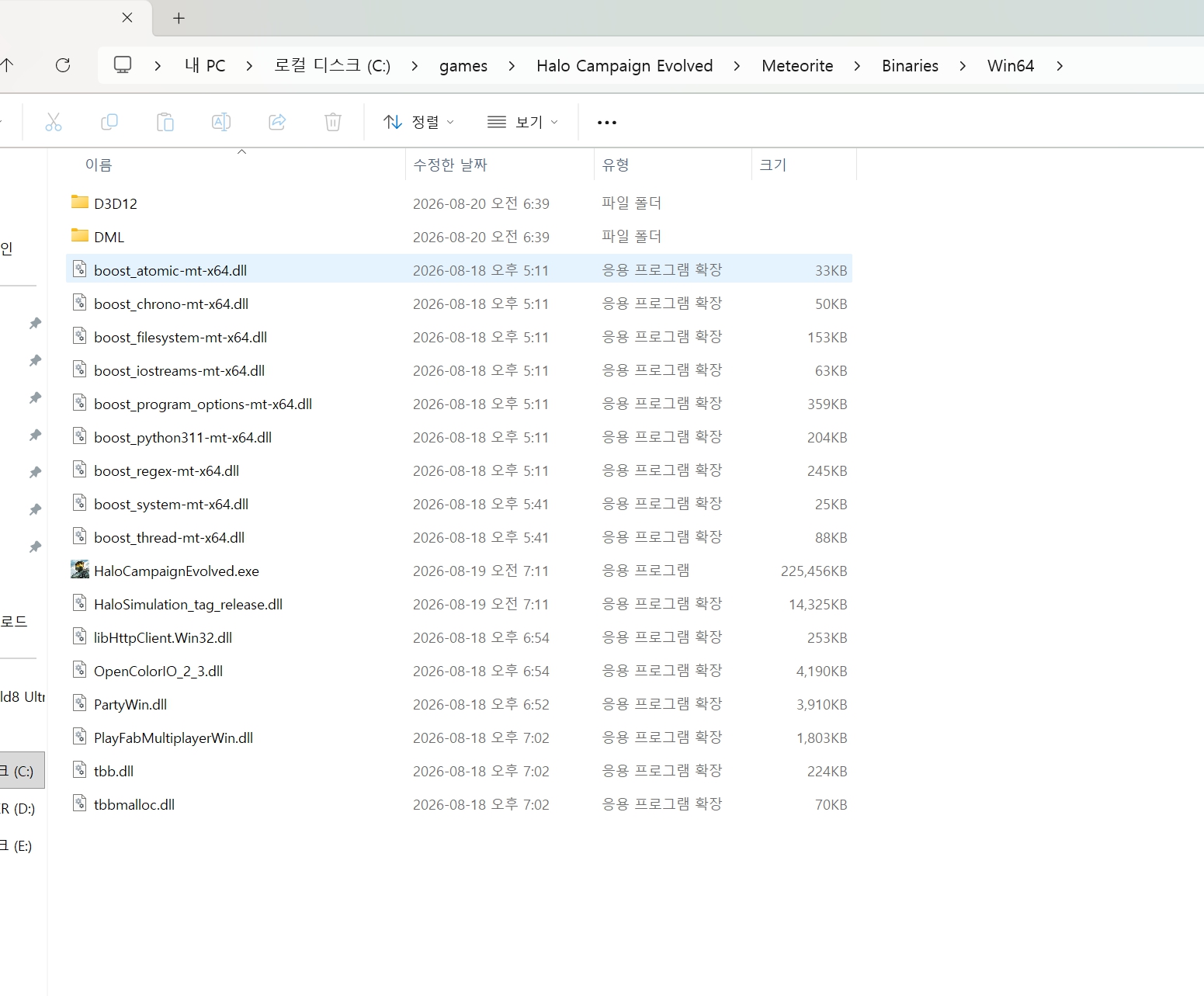Click the Paste clipboard icon
The height and width of the screenshot is (996, 1204).
point(165,122)
